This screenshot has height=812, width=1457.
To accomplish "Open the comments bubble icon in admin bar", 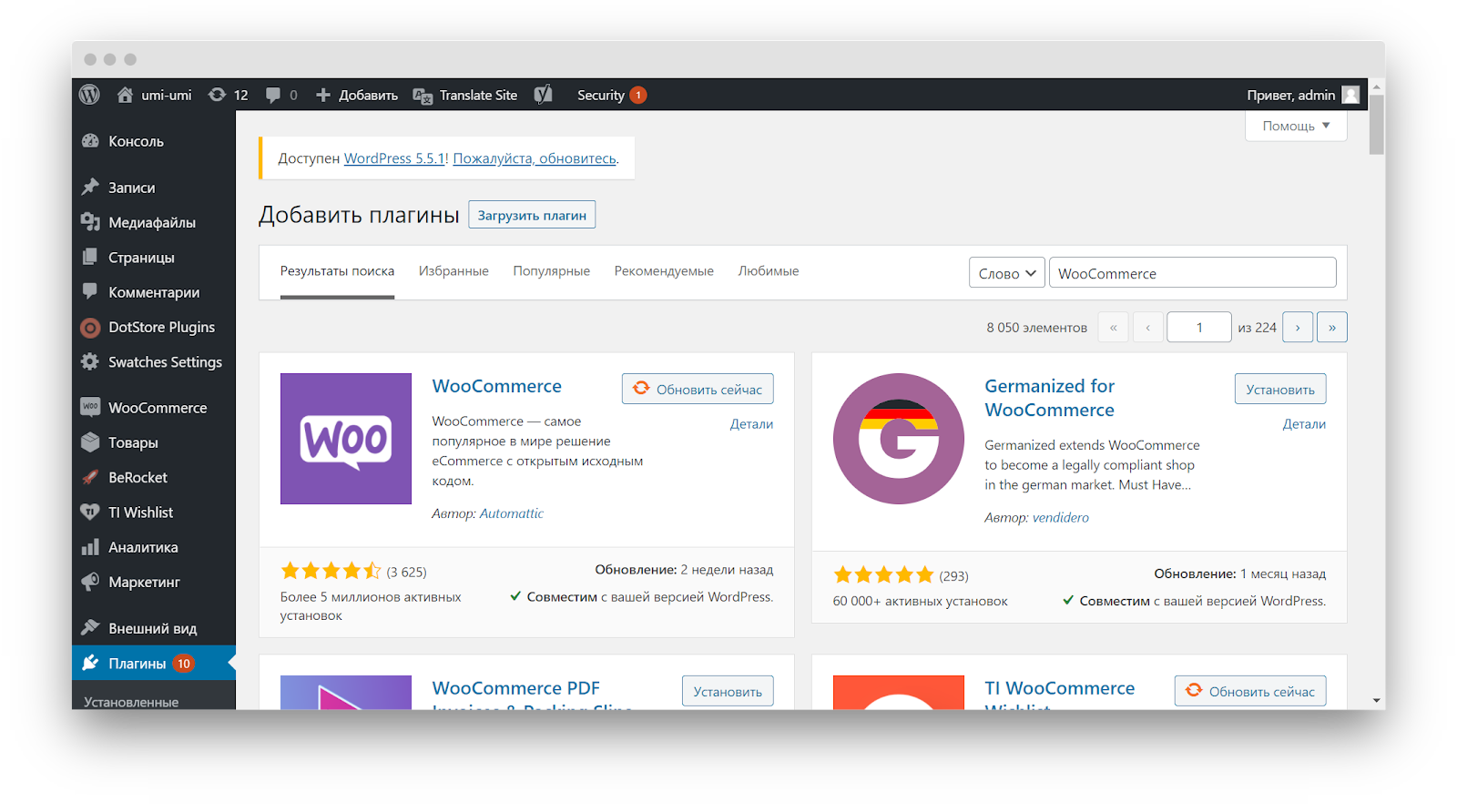I will 273,95.
